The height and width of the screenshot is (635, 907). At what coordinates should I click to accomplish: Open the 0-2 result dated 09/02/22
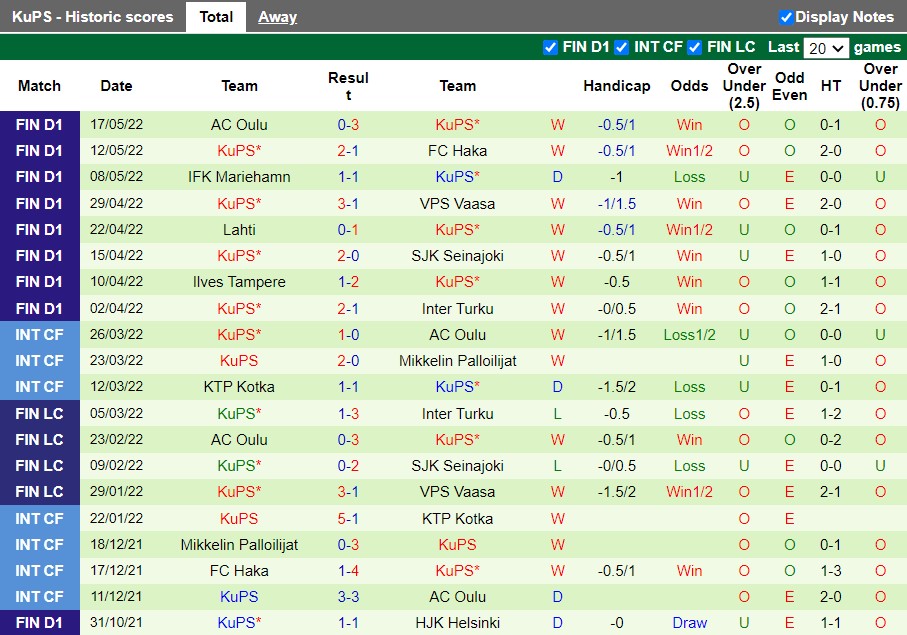pyautogui.click(x=348, y=466)
